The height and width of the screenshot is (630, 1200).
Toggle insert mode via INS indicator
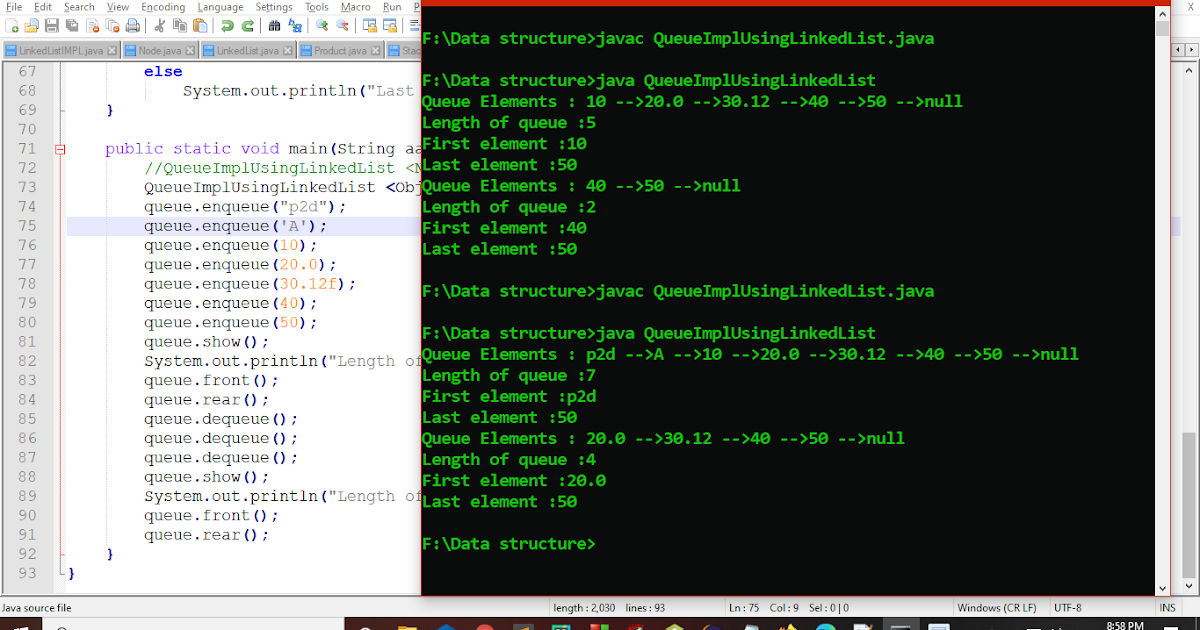tap(1168, 607)
